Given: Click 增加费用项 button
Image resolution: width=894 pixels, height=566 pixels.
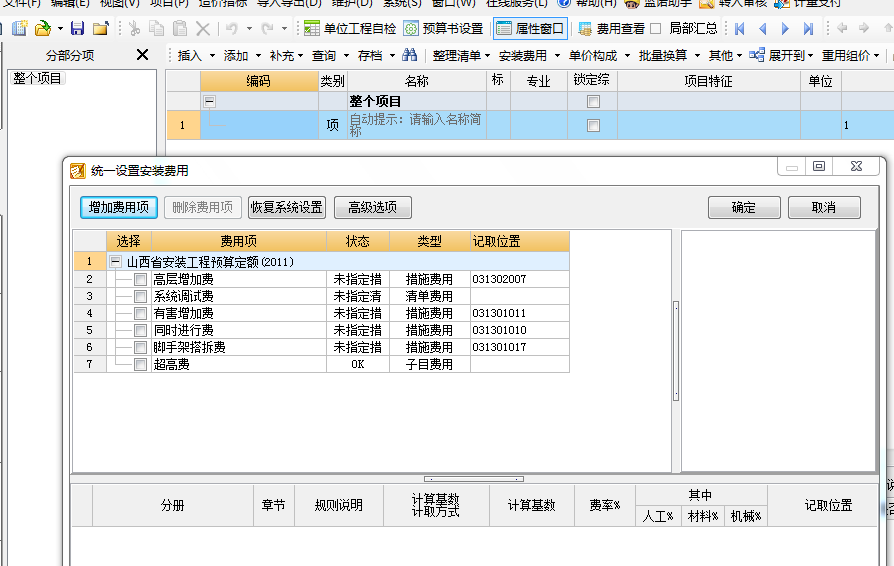Looking at the screenshot, I should pos(119,207).
